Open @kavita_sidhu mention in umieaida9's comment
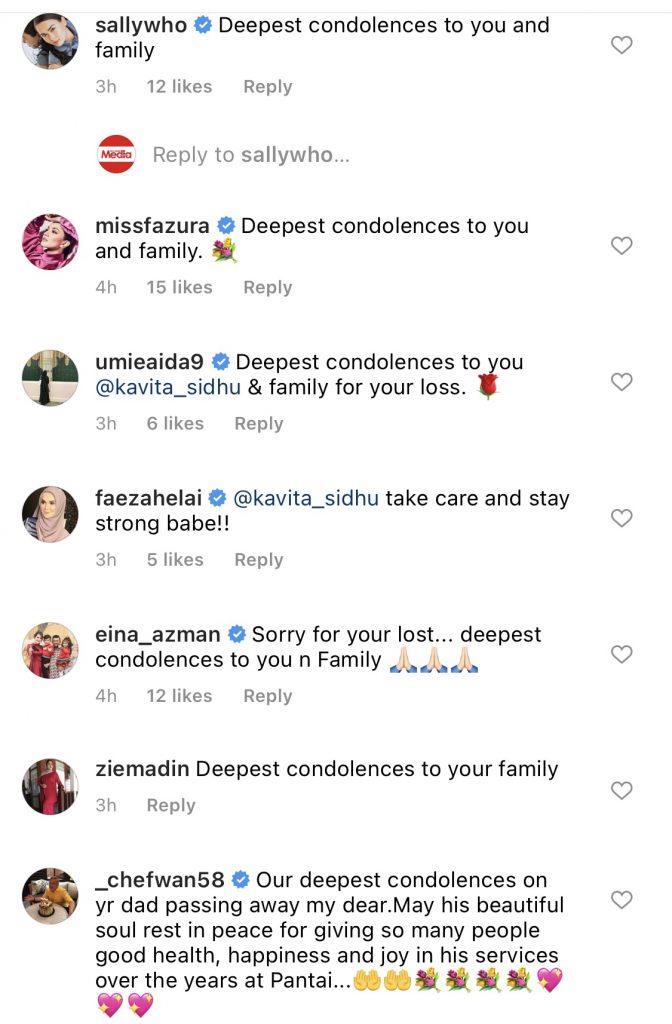 click(168, 387)
